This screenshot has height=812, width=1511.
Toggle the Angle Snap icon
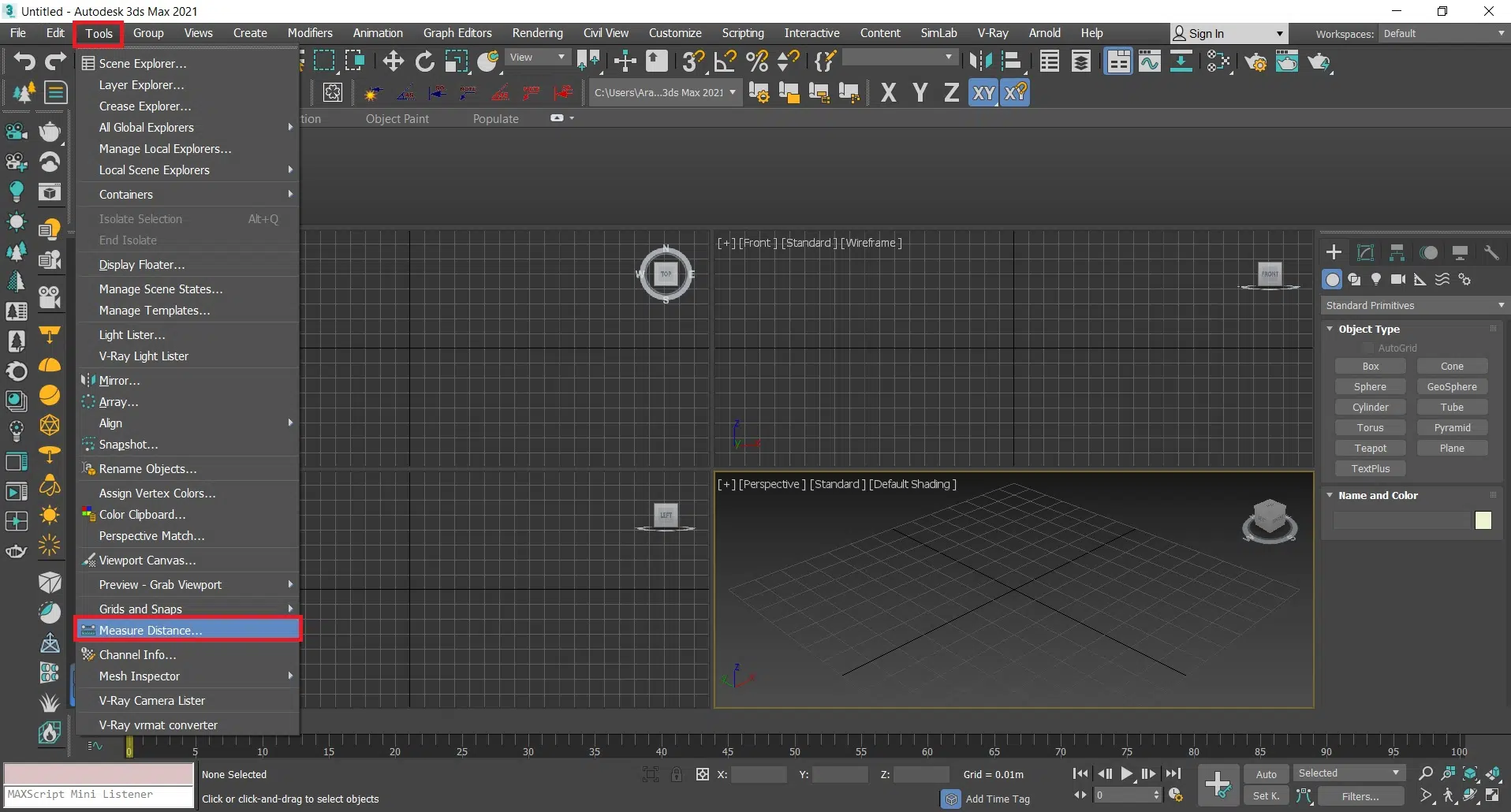click(725, 61)
